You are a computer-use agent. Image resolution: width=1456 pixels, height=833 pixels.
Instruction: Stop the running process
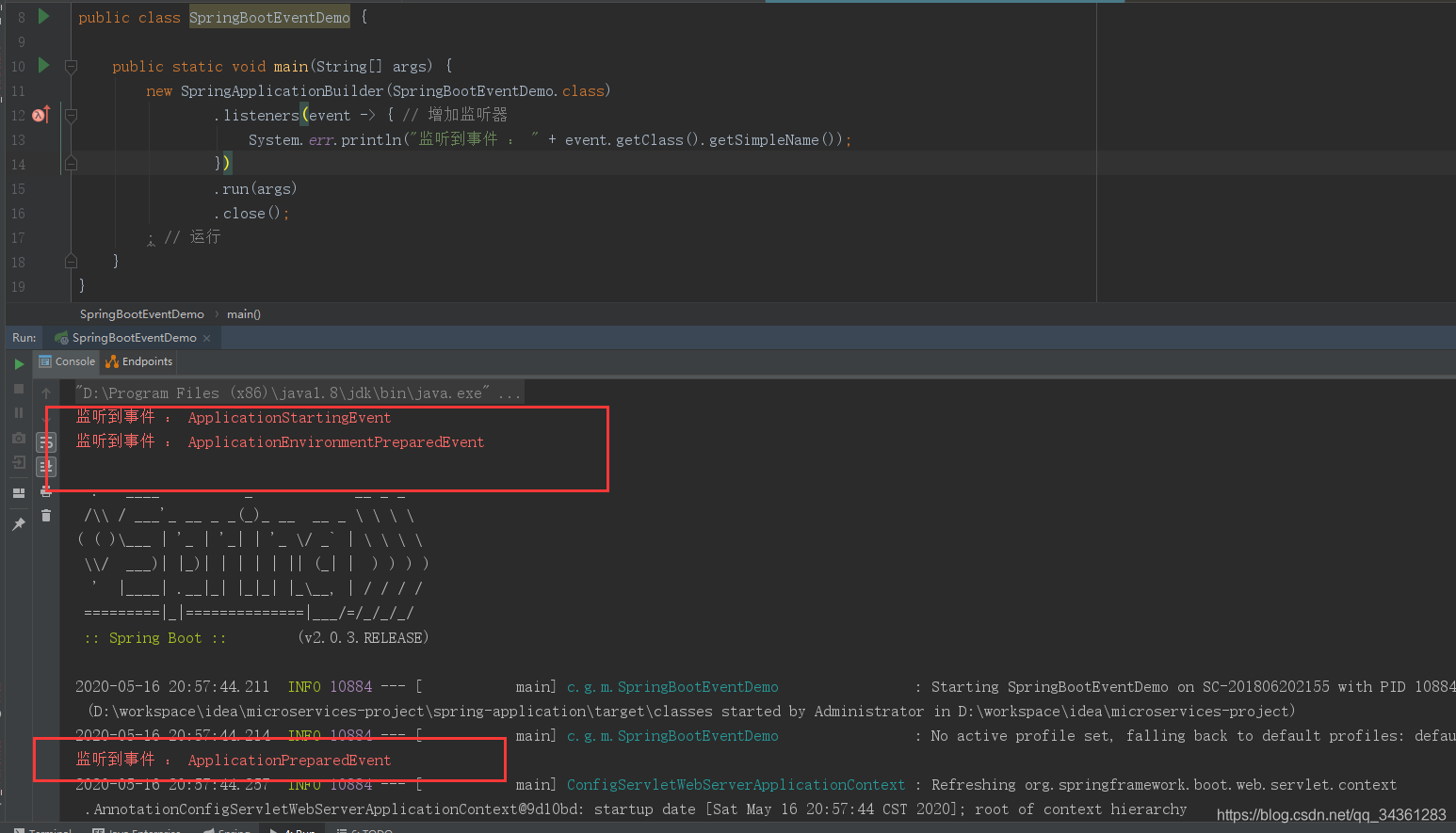(19, 389)
